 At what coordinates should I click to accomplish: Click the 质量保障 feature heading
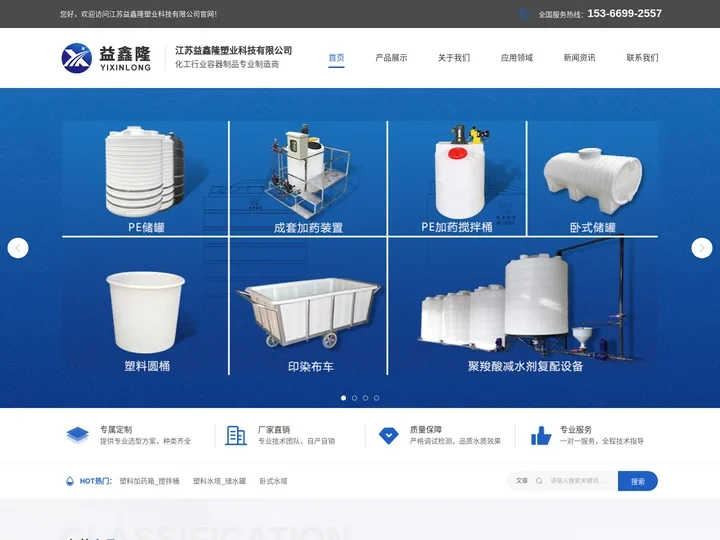[x=426, y=430]
